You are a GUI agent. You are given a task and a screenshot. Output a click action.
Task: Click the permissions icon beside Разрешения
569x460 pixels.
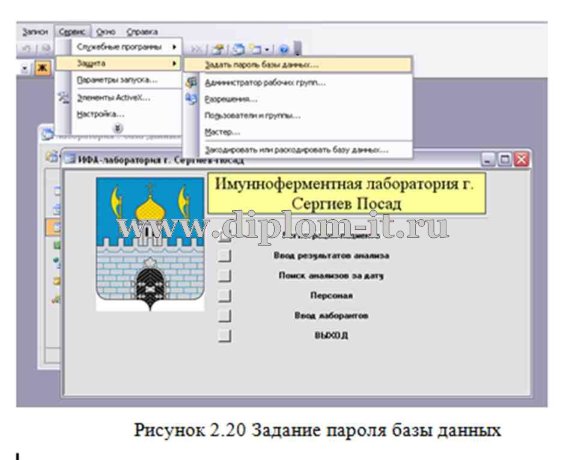click(x=191, y=99)
